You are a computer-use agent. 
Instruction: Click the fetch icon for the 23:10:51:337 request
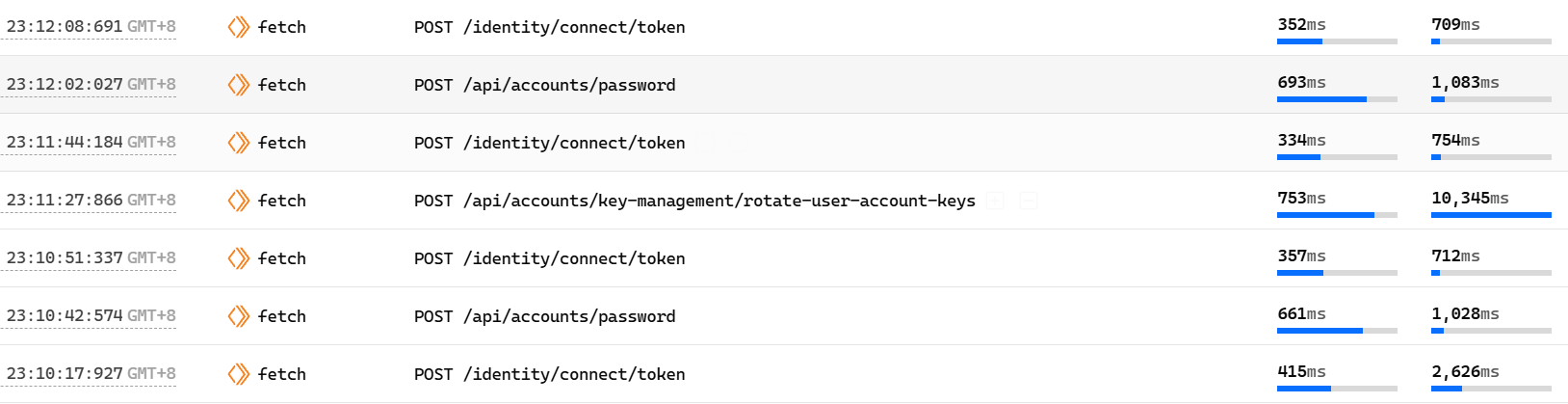coord(238,258)
